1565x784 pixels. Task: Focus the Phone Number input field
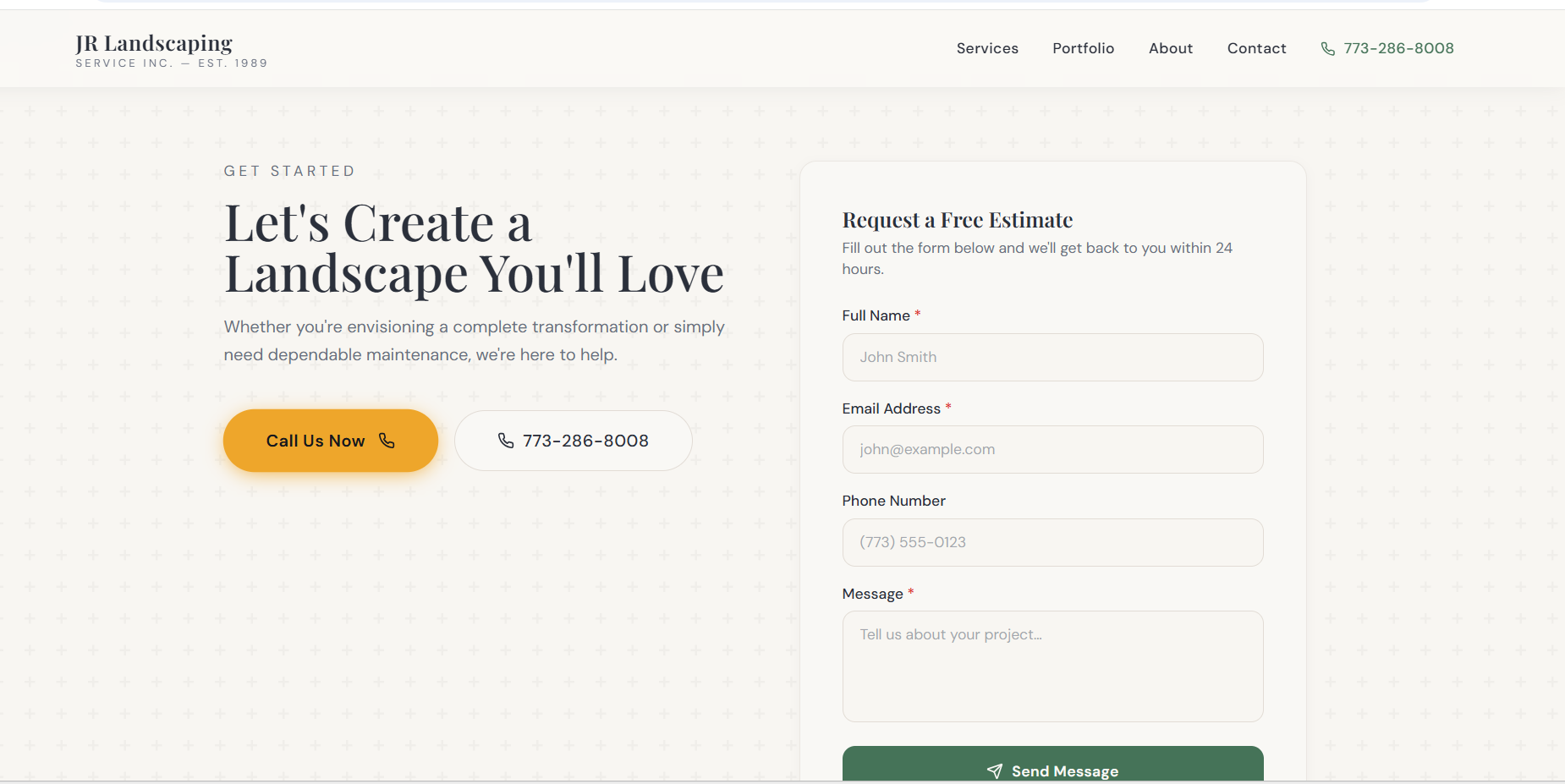pos(1053,542)
